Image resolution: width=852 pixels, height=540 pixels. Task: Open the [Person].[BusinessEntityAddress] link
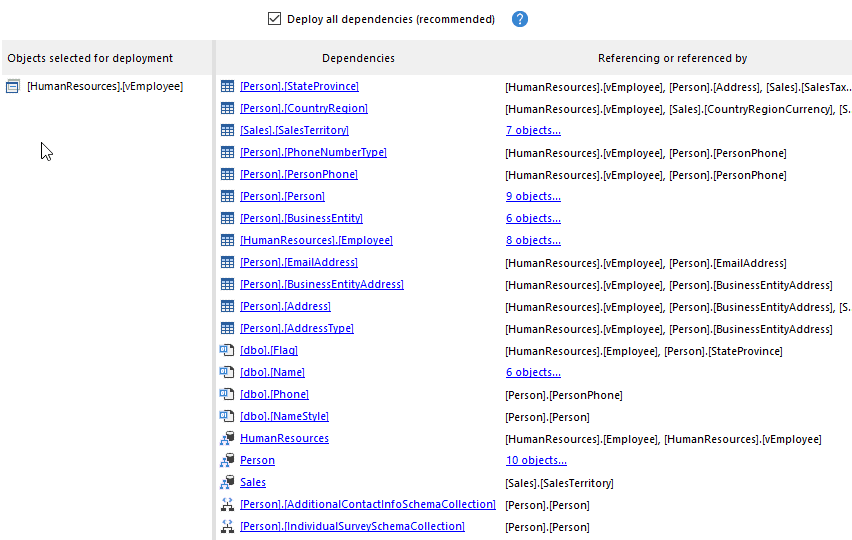(x=321, y=285)
